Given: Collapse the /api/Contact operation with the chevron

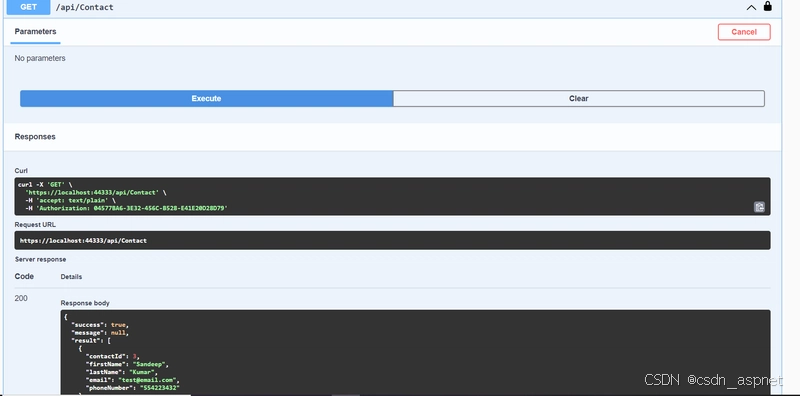Looking at the screenshot, I should tap(751, 8).
